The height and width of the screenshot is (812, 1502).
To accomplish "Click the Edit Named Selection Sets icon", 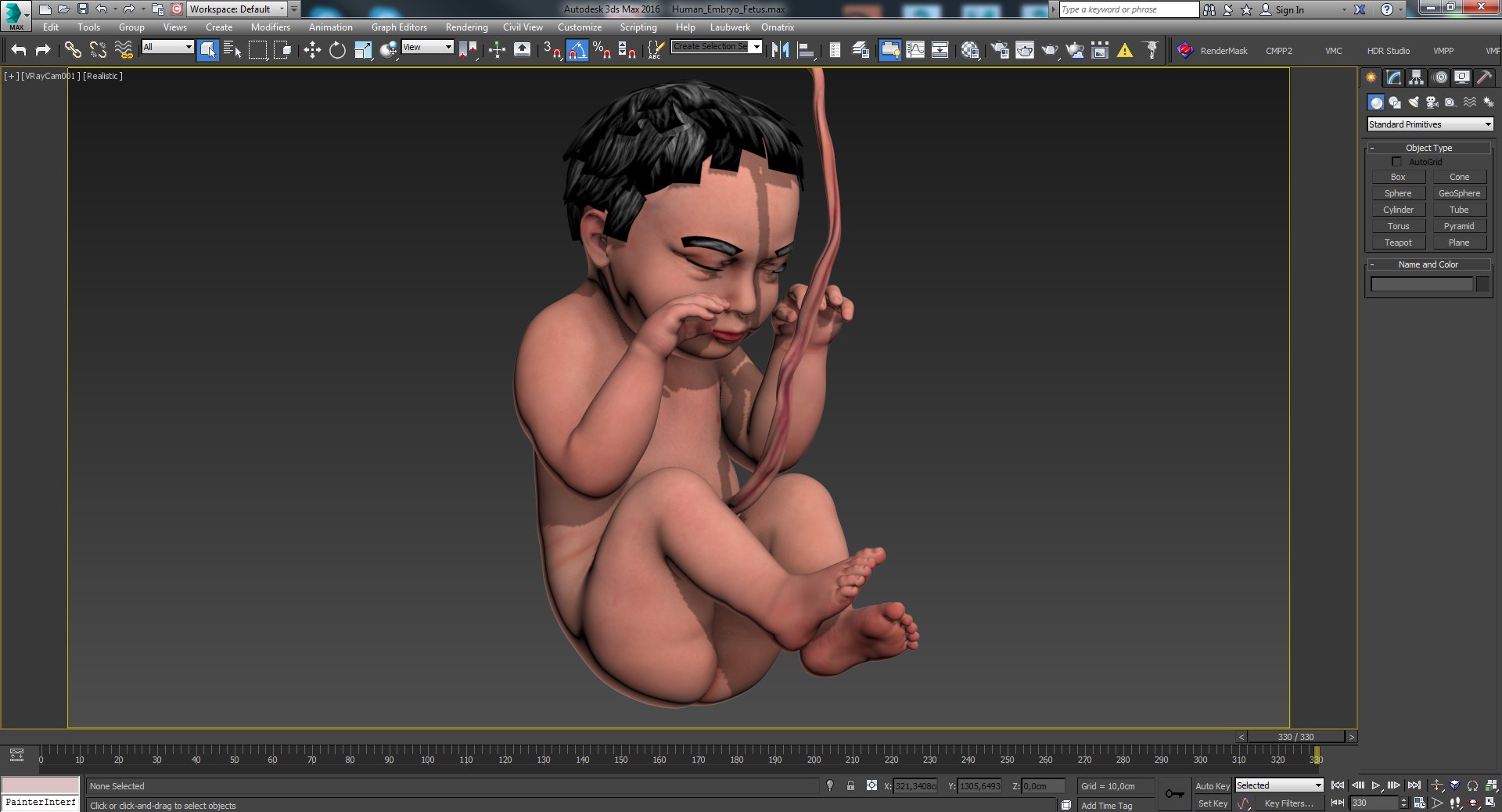I will (656, 50).
